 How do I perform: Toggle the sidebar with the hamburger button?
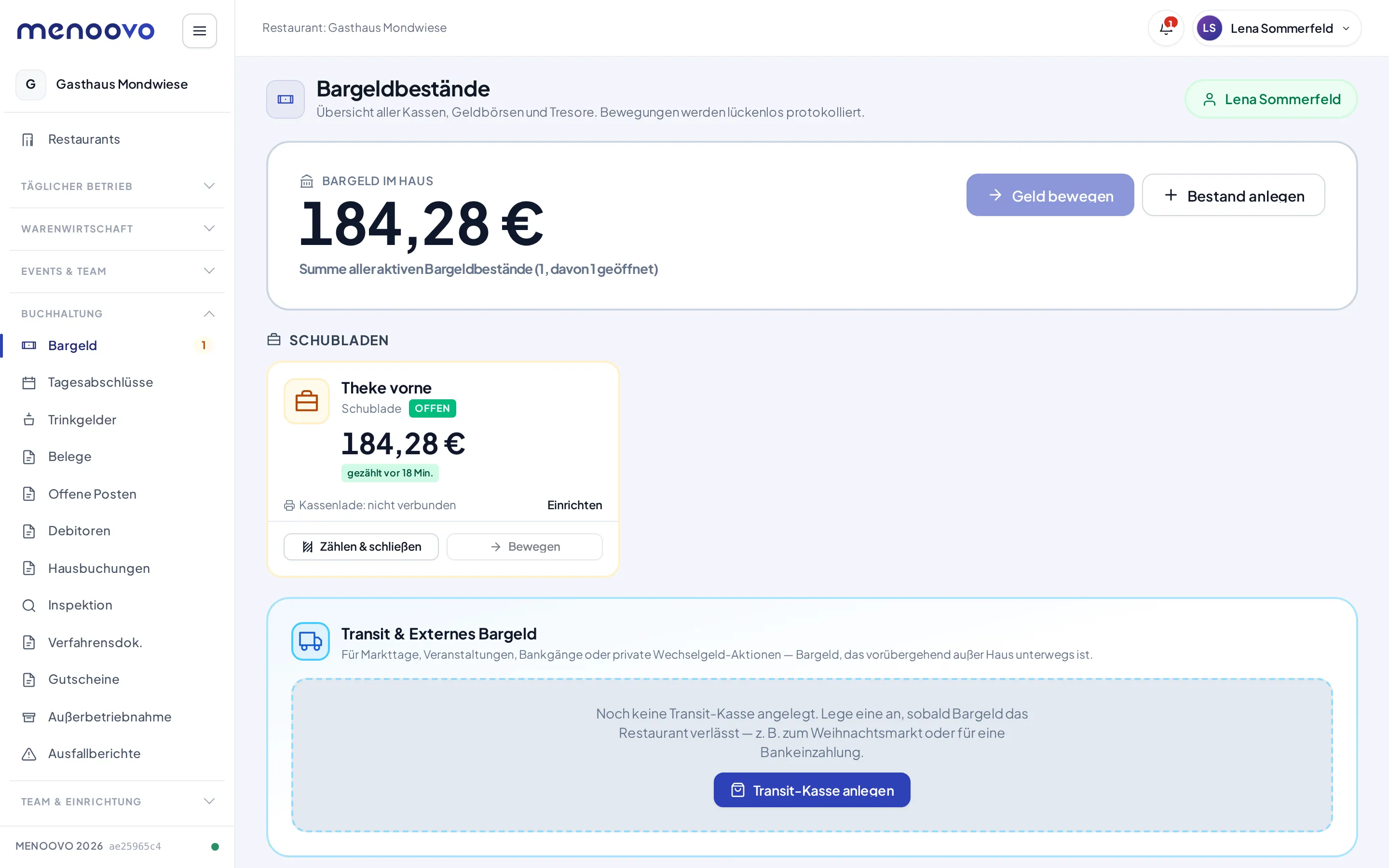coord(199,30)
